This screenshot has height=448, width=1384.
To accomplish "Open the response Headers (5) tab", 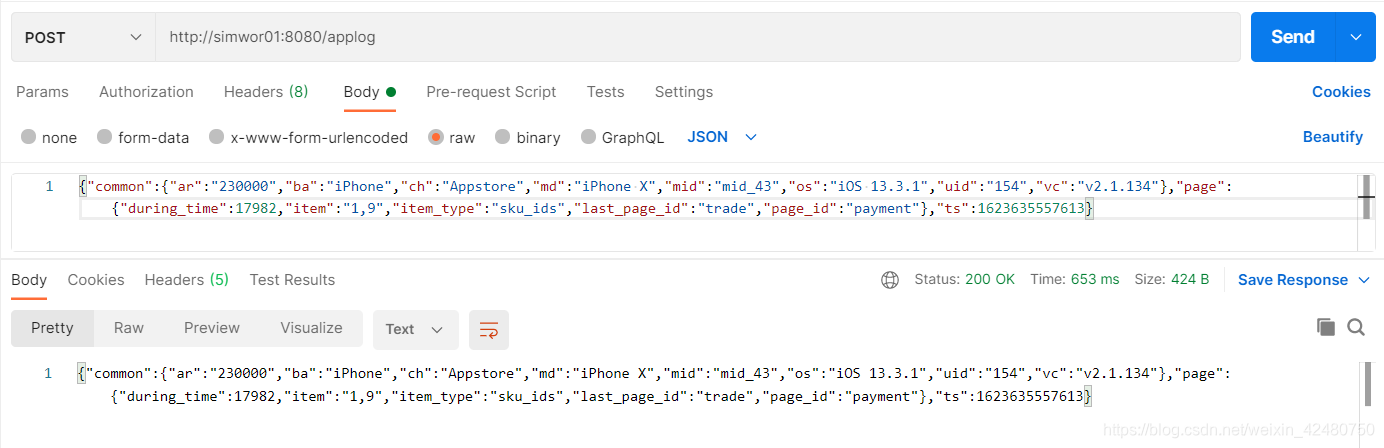I will [186, 280].
